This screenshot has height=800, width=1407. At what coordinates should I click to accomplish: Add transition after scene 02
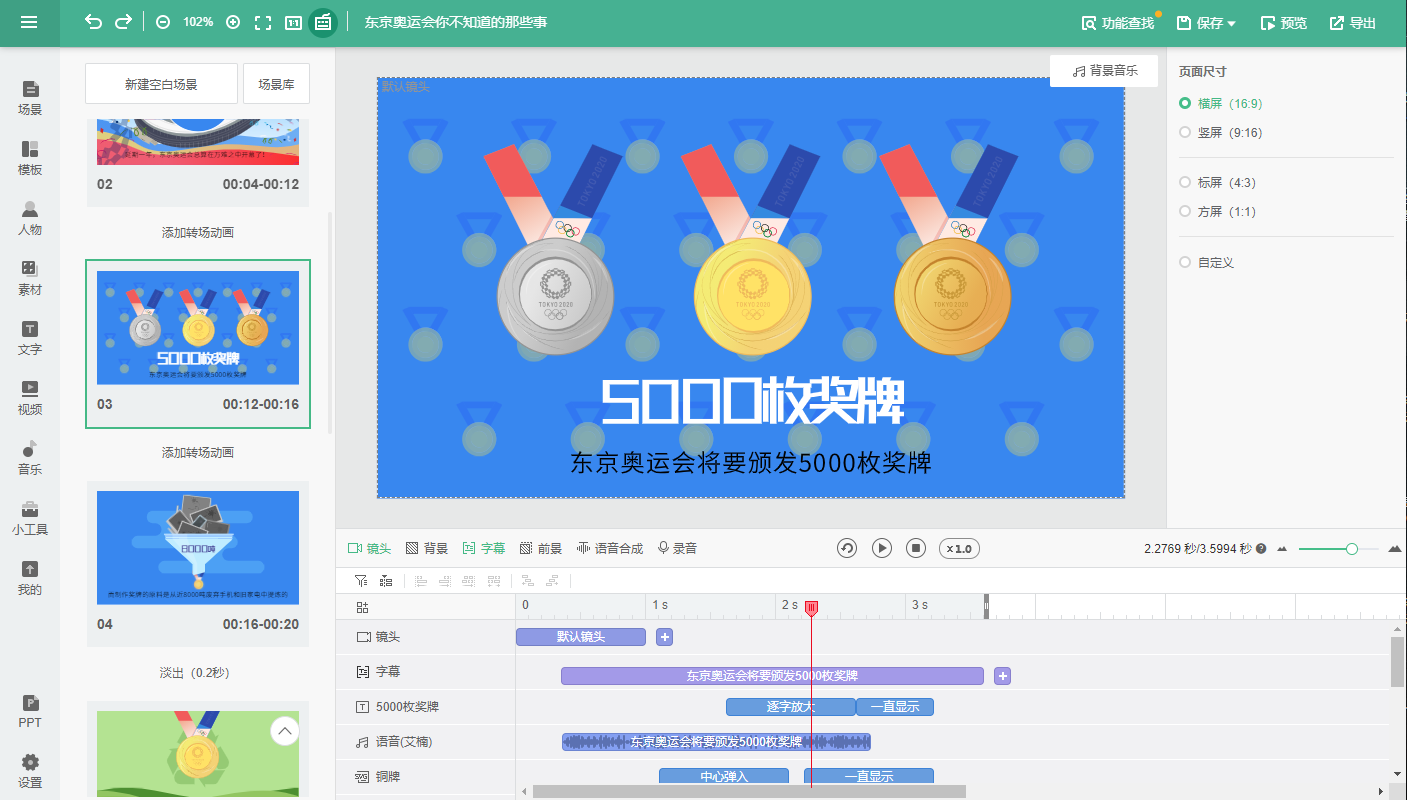tap(198, 232)
